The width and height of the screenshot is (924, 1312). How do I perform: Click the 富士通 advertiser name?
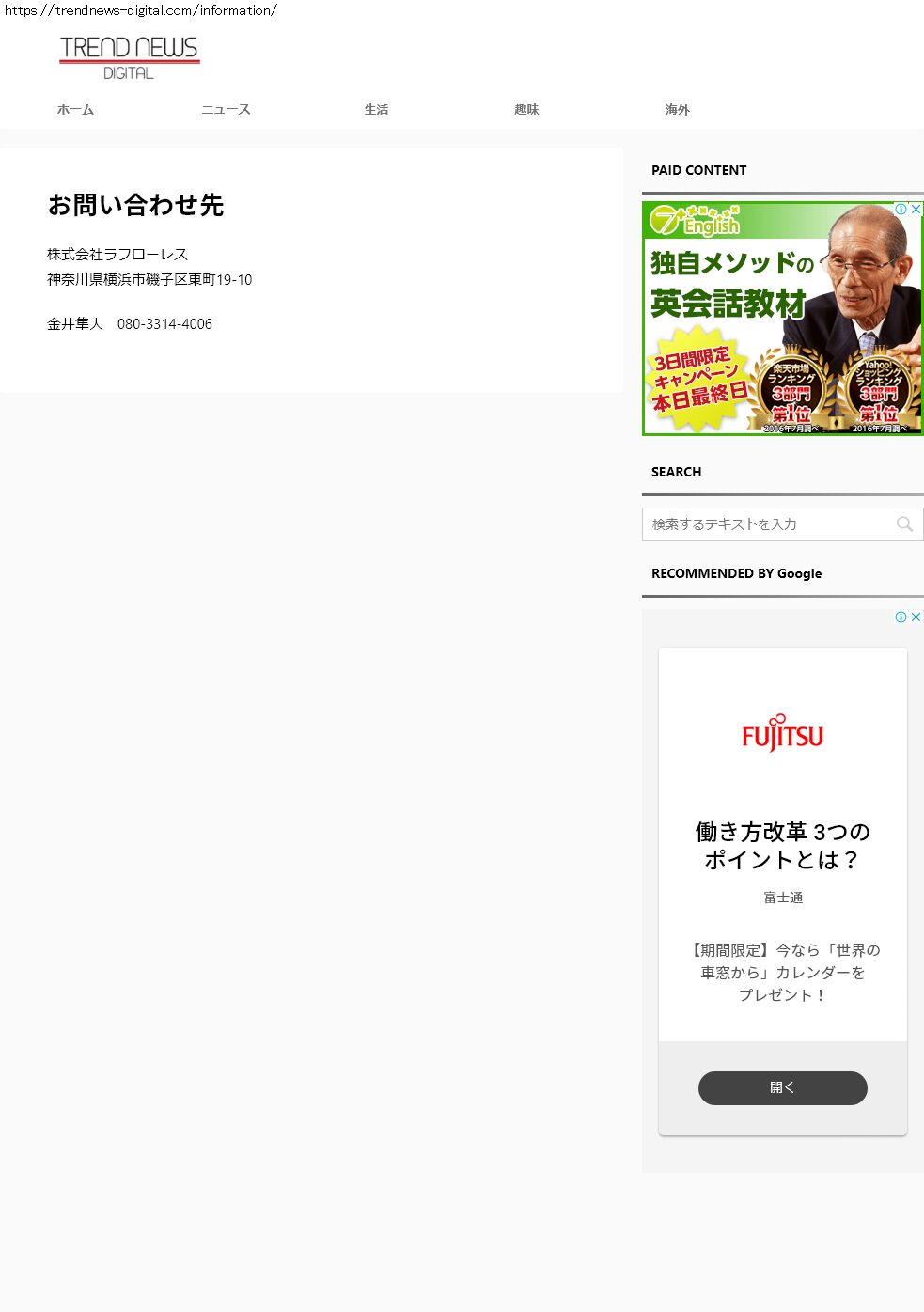[783, 898]
